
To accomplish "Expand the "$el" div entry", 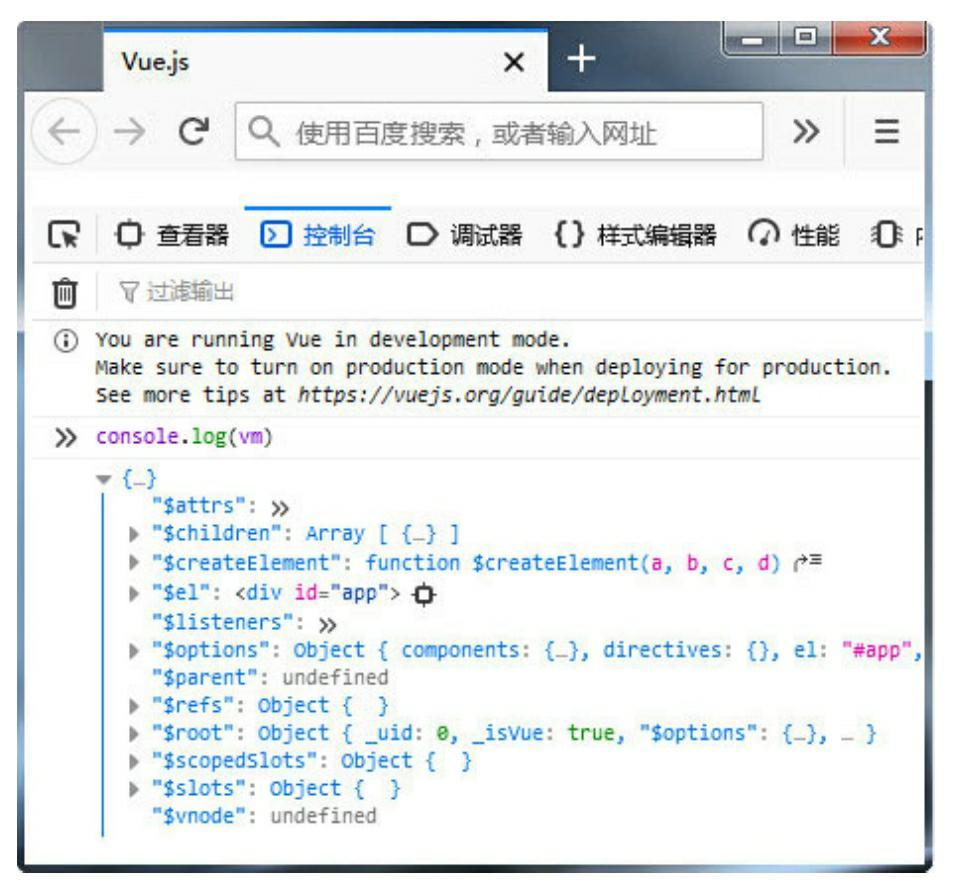I will click(134, 593).
